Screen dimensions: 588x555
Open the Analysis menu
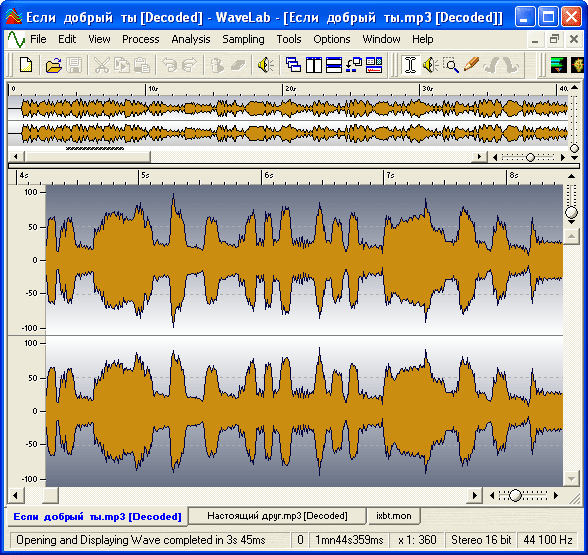pyautogui.click(x=190, y=39)
